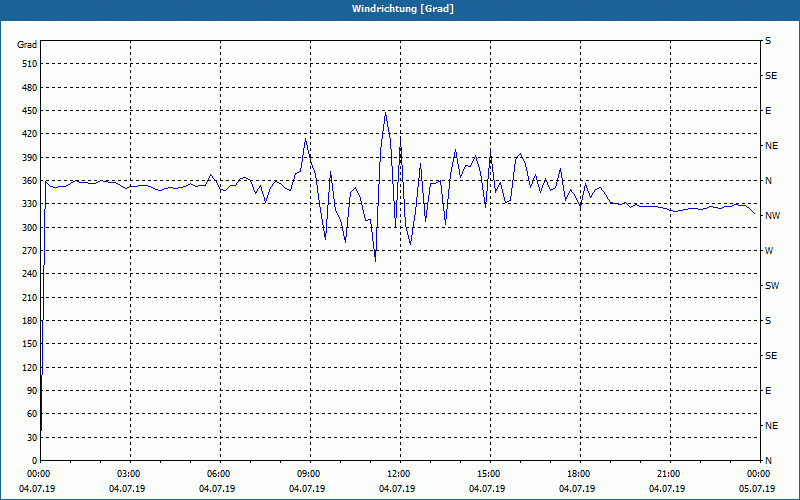Select the 90 degree axis label
800x500 pixels.
click(x=32, y=391)
